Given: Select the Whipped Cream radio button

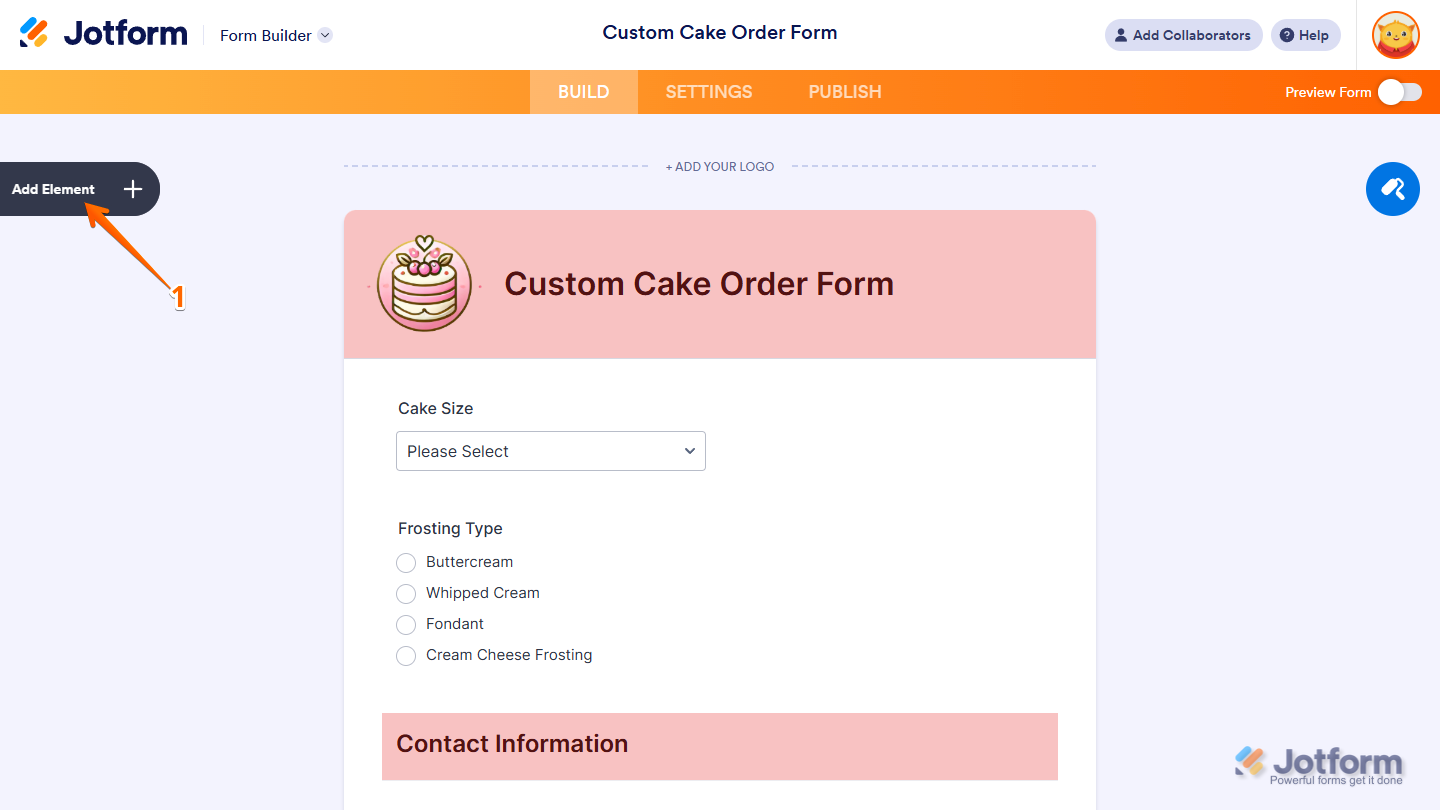Looking at the screenshot, I should pyautogui.click(x=406, y=594).
